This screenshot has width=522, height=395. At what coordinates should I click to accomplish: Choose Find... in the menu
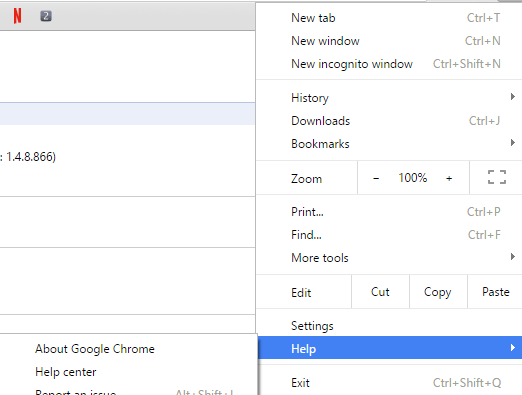click(389, 235)
